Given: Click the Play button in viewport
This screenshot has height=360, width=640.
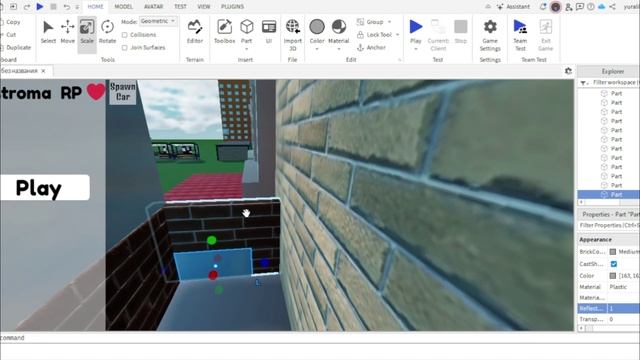Looking at the screenshot, I should [44, 188].
